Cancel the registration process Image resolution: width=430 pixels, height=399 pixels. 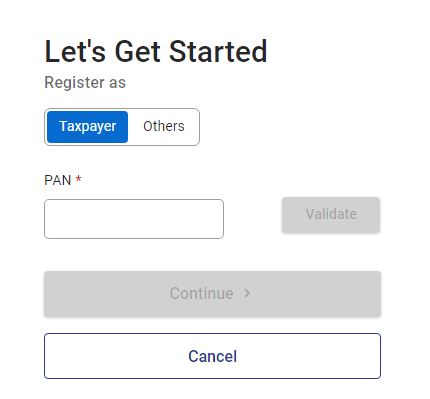pyautogui.click(x=212, y=356)
